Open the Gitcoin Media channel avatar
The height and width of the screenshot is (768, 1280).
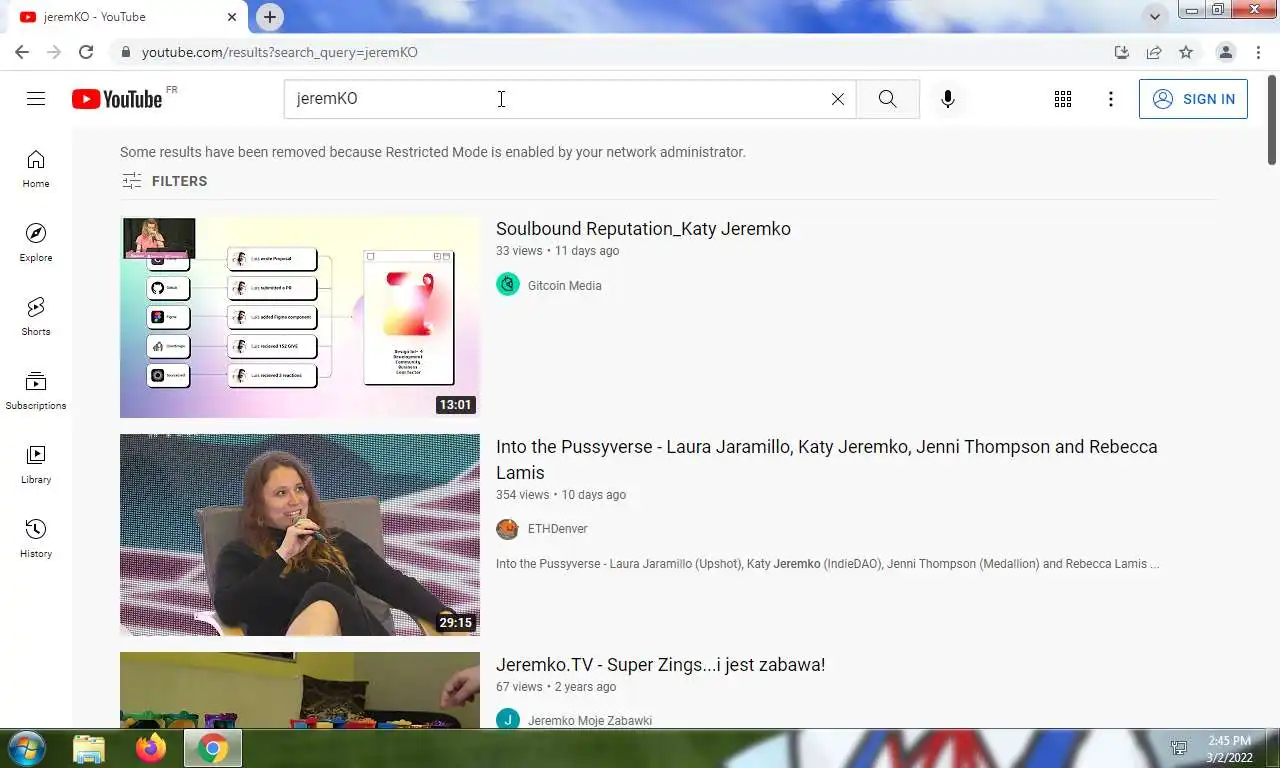pyautogui.click(x=508, y=285)
